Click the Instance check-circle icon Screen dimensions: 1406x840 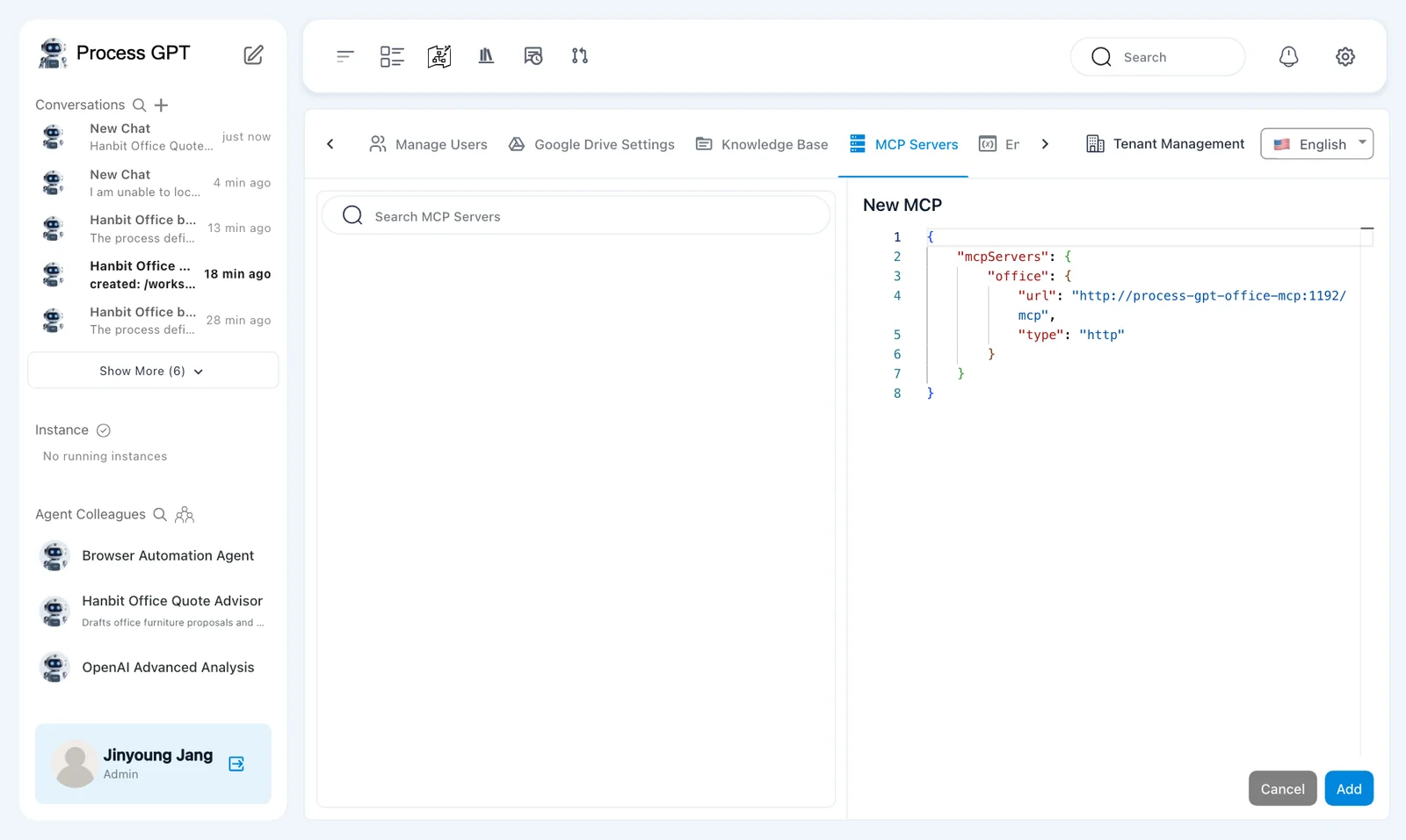[104, 431]
